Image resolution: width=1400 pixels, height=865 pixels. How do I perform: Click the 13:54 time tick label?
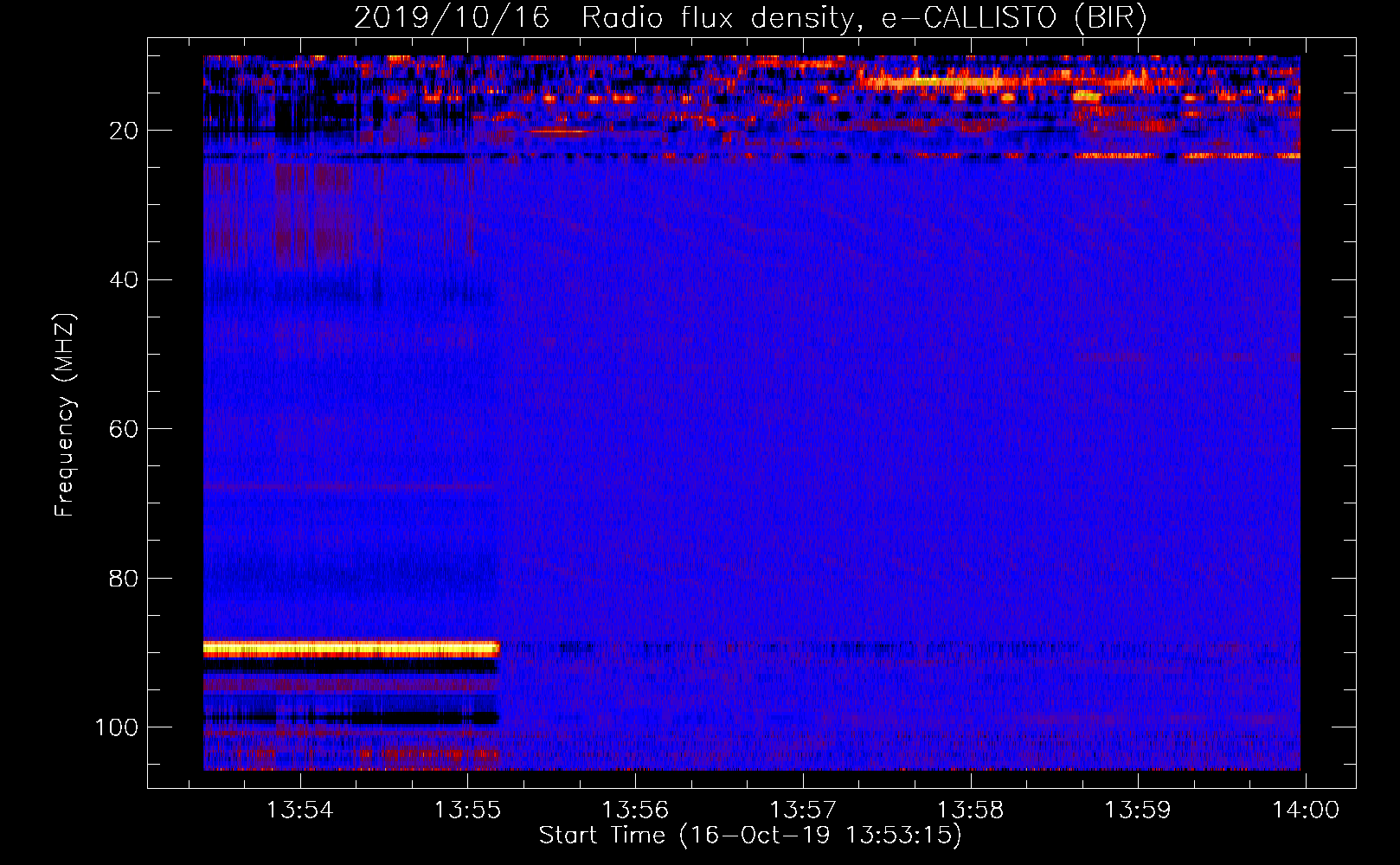pyautogui.click(x=299, y=811)
